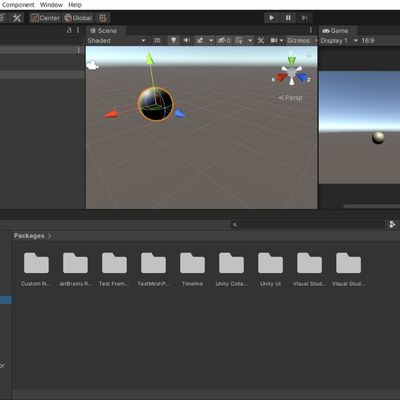Screen dimensions: 400x400
Task: Click the Project panel search field
Action: 308,225
